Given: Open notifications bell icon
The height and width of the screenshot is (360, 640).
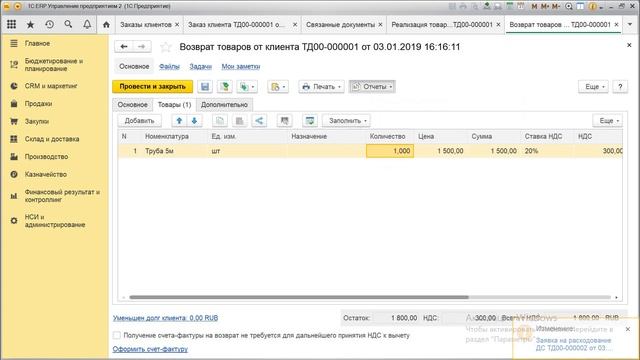Looking at the screenshot, I should 87,24.
